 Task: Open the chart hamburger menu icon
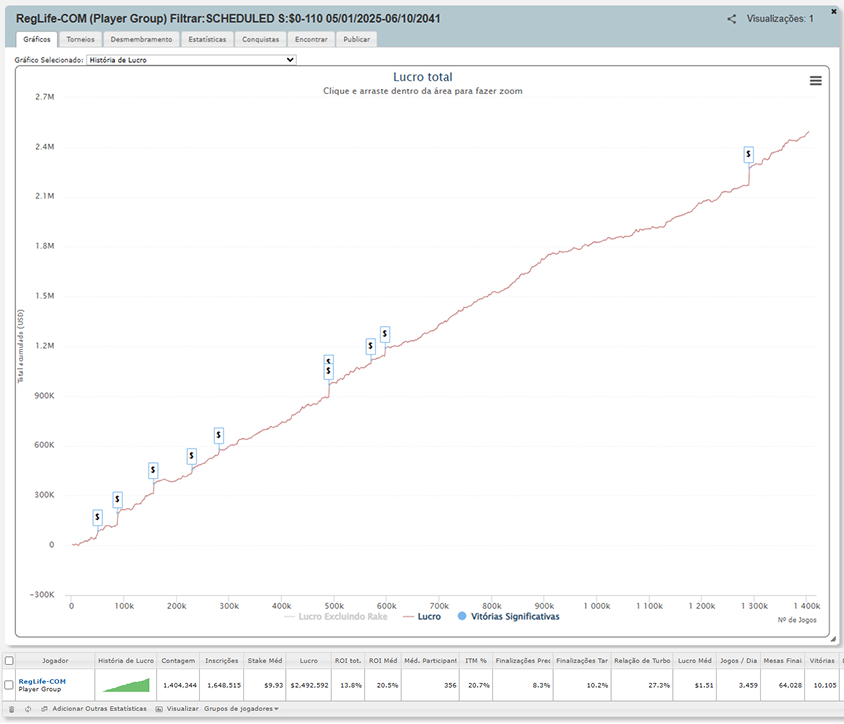point(815,81)
